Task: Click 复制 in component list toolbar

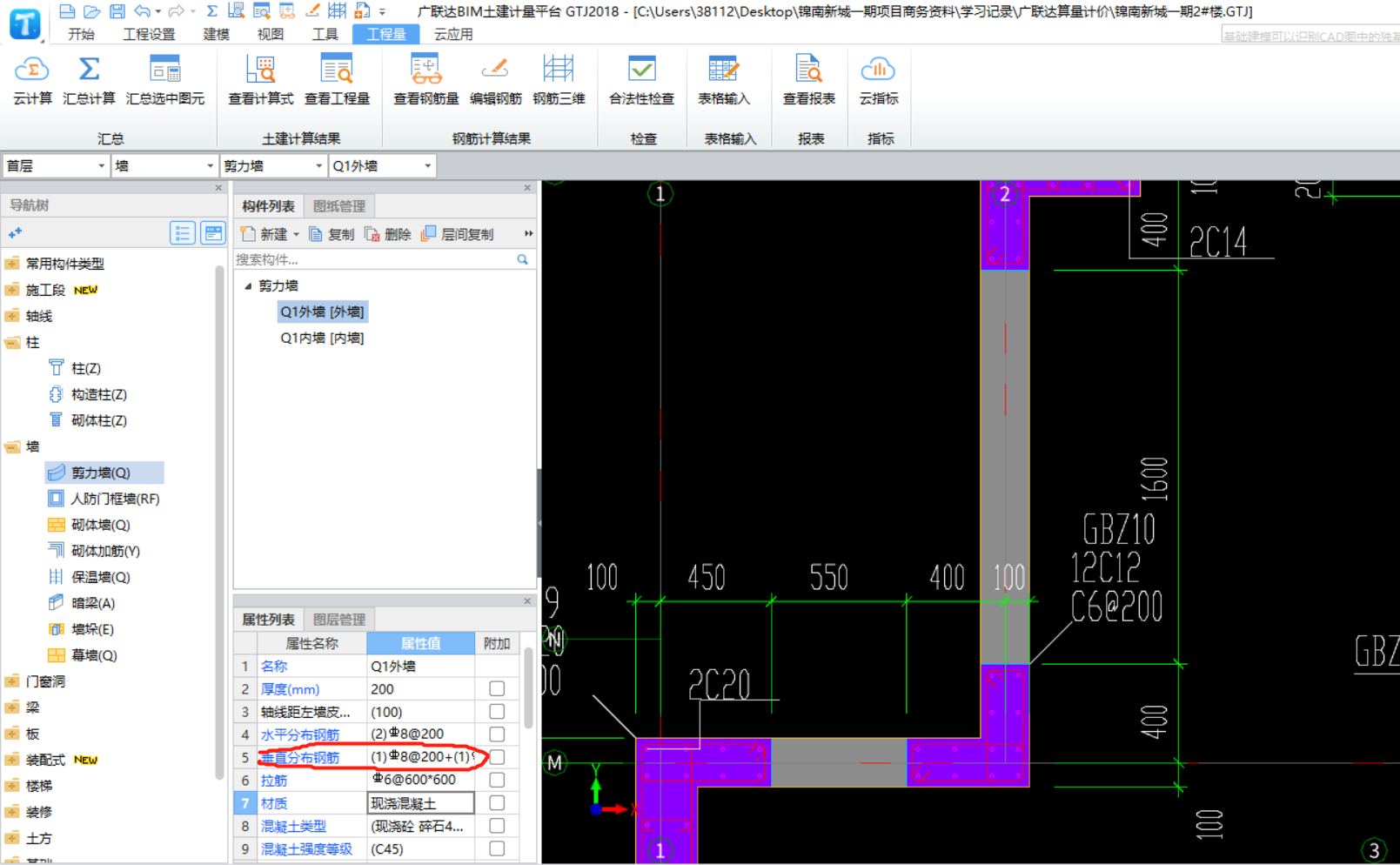Action: coord(332,234)
